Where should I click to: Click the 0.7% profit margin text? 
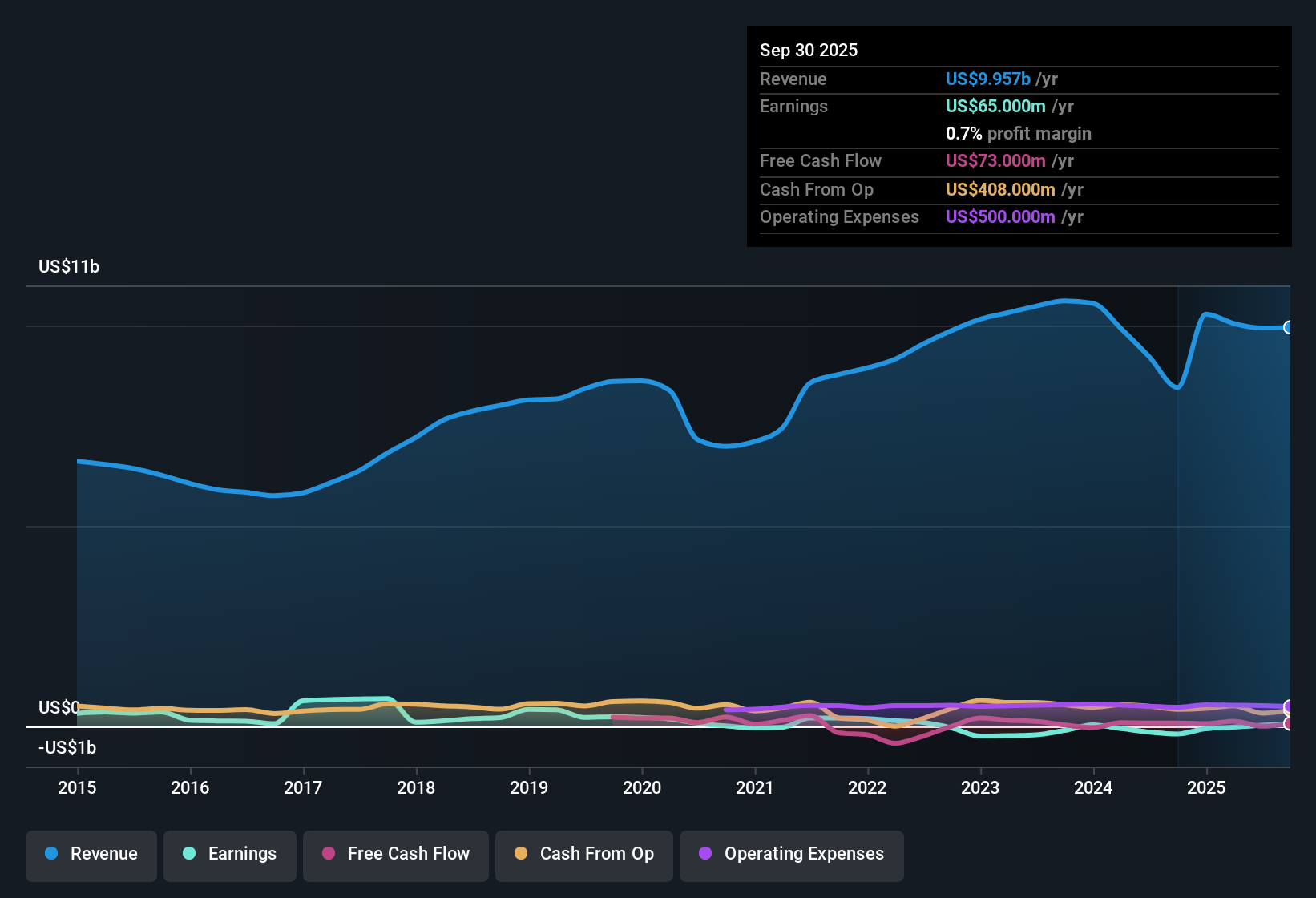coord(1018,134)
